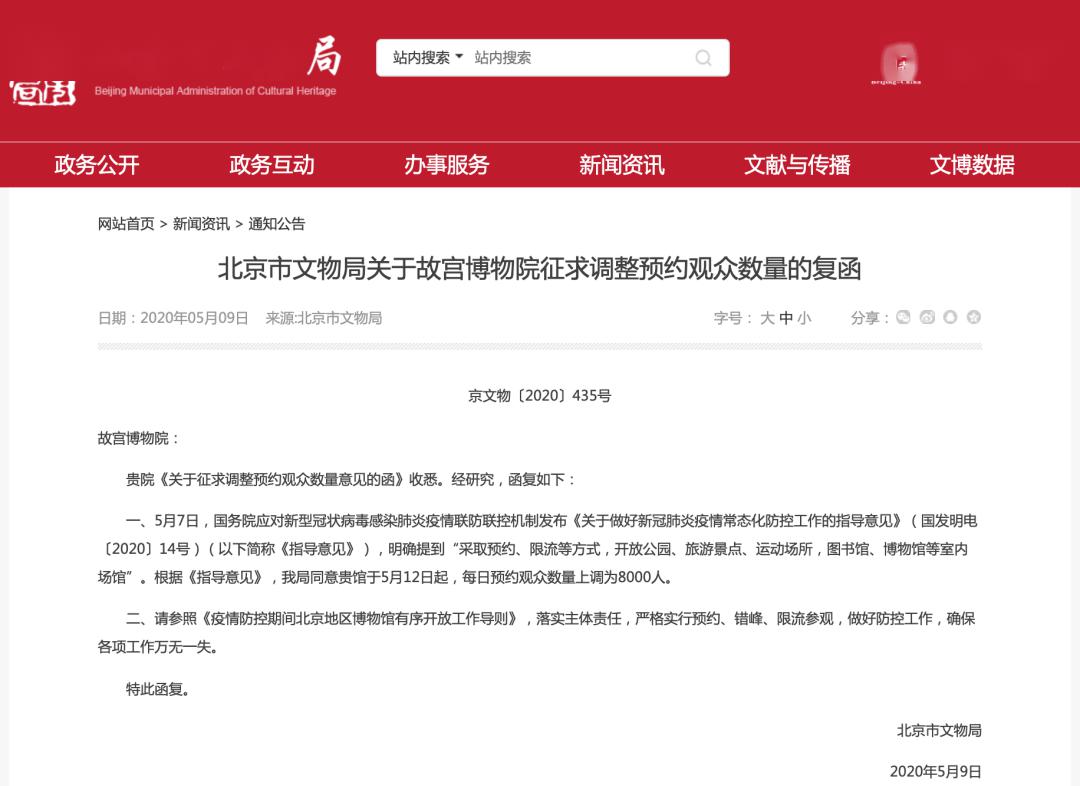This screenshot has height=786, width=1080.
Task: Click the signing date 2020年5月9日
Action: [x=935, y=772]
